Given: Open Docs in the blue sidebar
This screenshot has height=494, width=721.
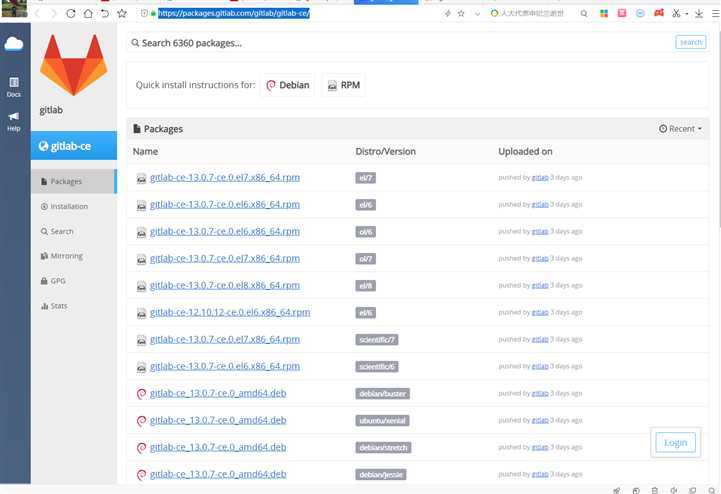Looking at the screenshot, I should coord(14,87).
